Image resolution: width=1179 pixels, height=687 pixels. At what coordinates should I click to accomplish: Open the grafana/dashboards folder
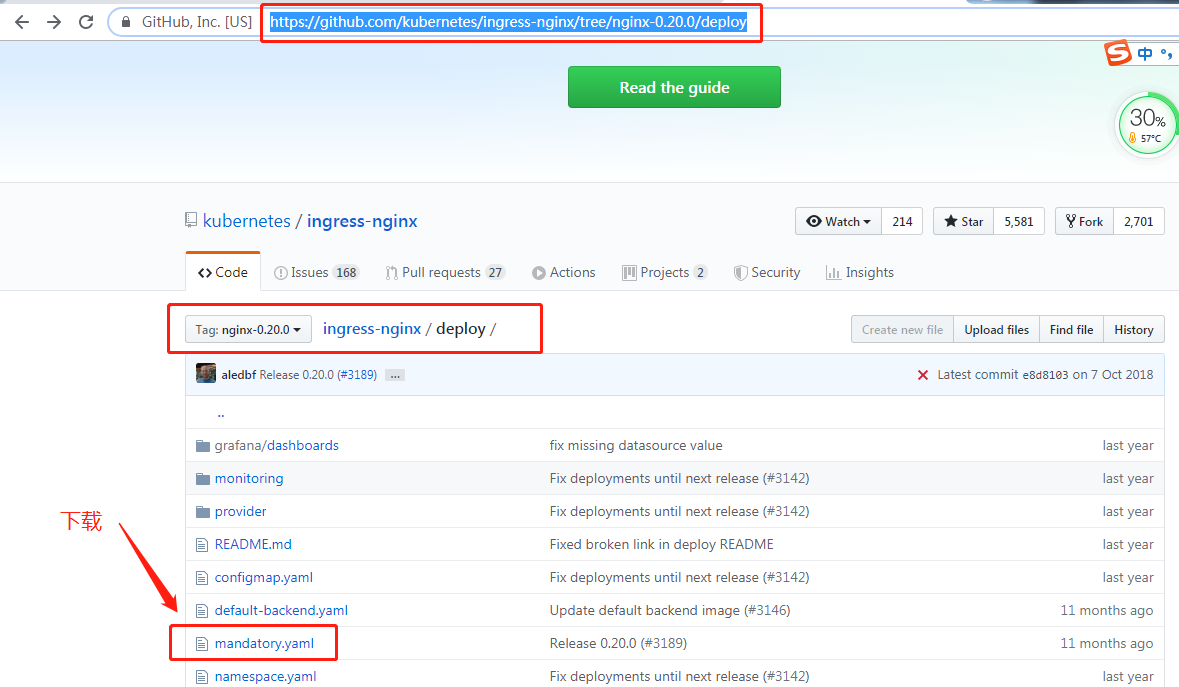(x=277, y=445)
